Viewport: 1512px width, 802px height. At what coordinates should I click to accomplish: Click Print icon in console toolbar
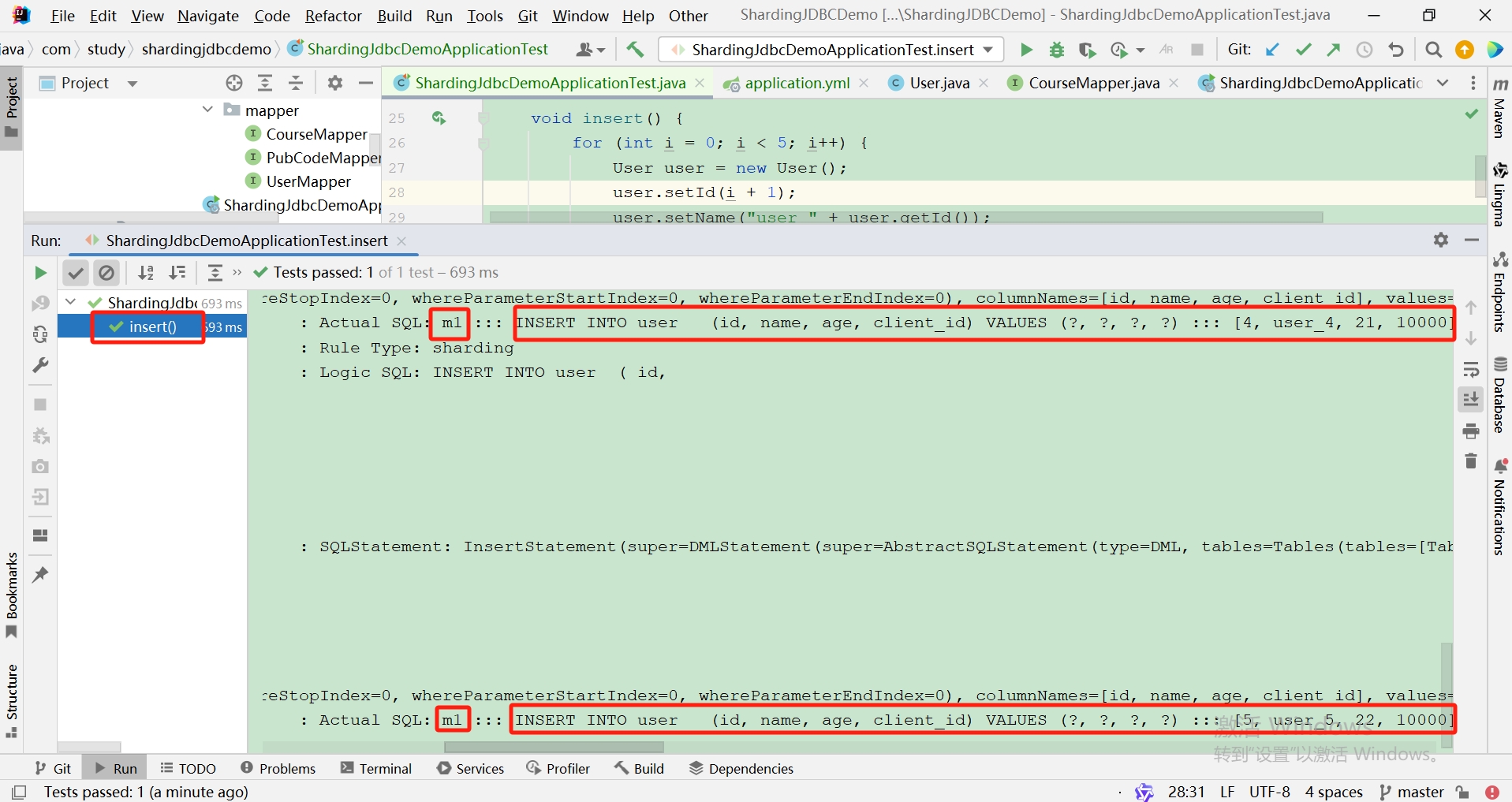point(1471,431)
